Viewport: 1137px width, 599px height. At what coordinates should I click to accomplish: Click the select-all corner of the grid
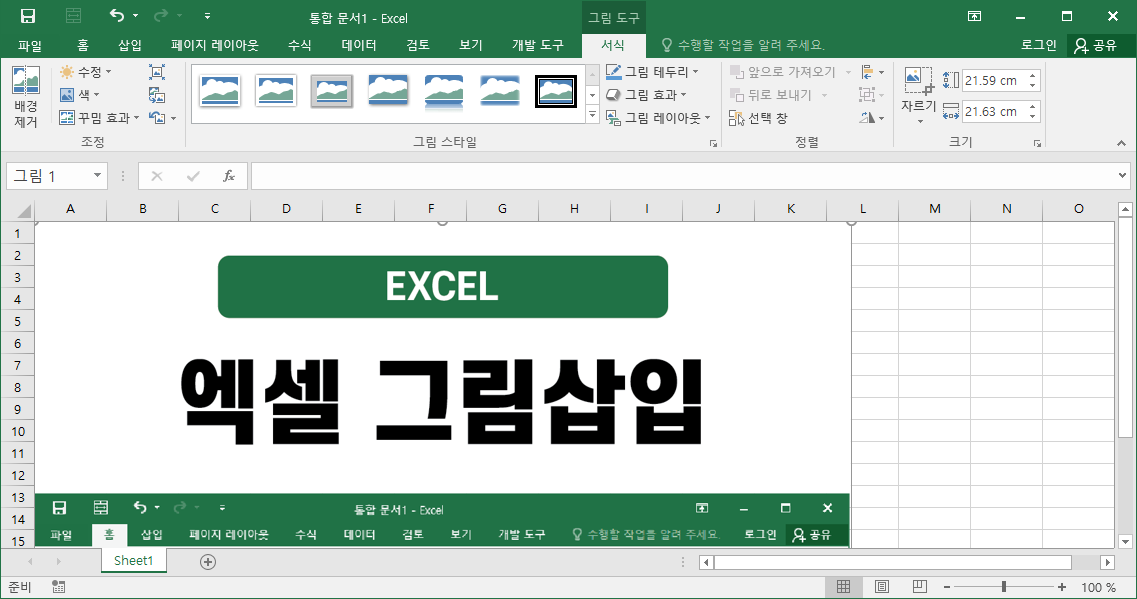tap(24, 211)
